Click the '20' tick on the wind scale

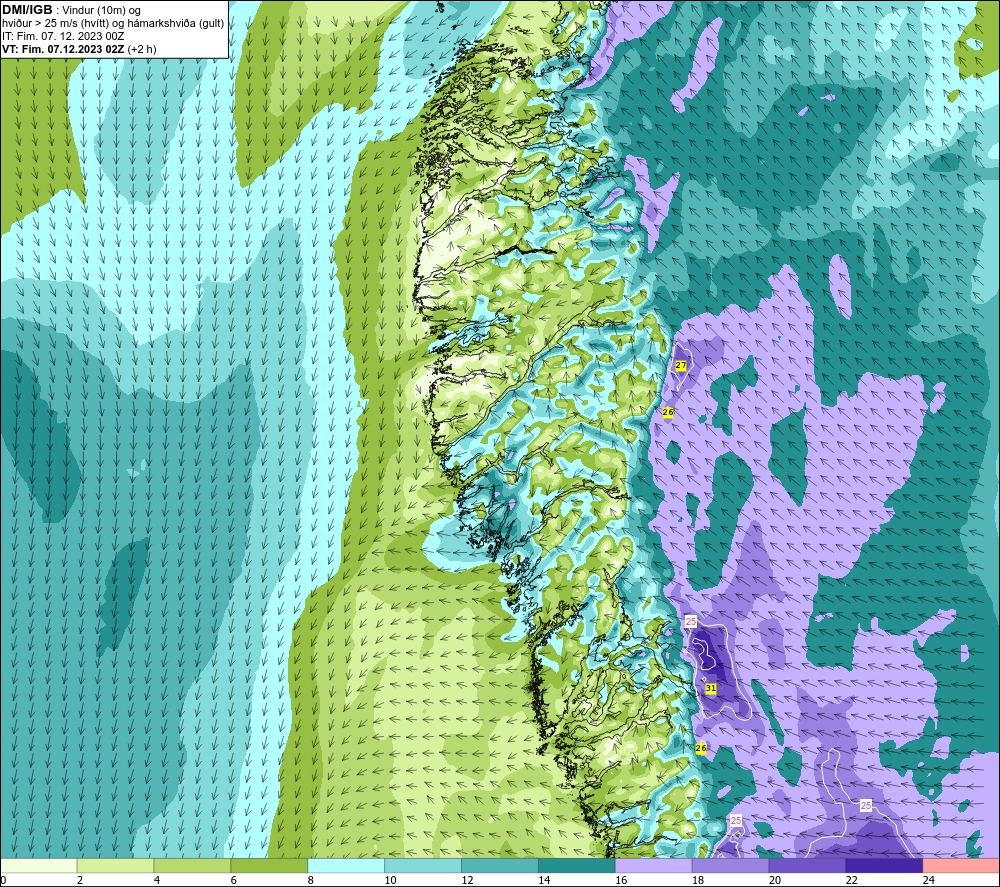point(775,880)
